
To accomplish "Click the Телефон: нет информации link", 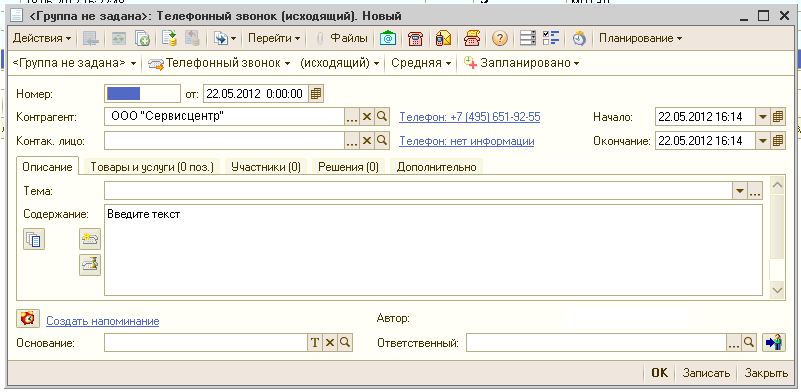I will (x=467, y=141).
